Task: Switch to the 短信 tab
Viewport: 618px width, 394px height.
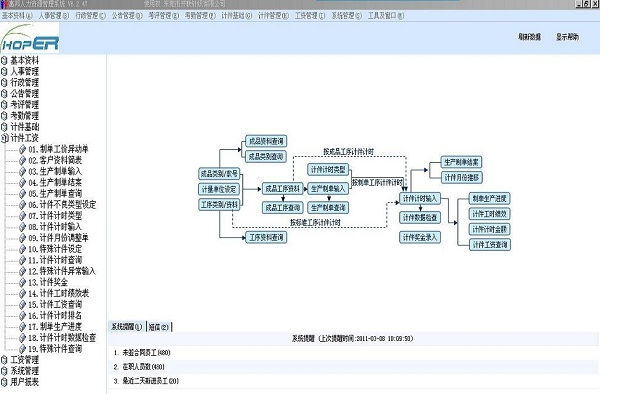Action: tap(159, 327)
